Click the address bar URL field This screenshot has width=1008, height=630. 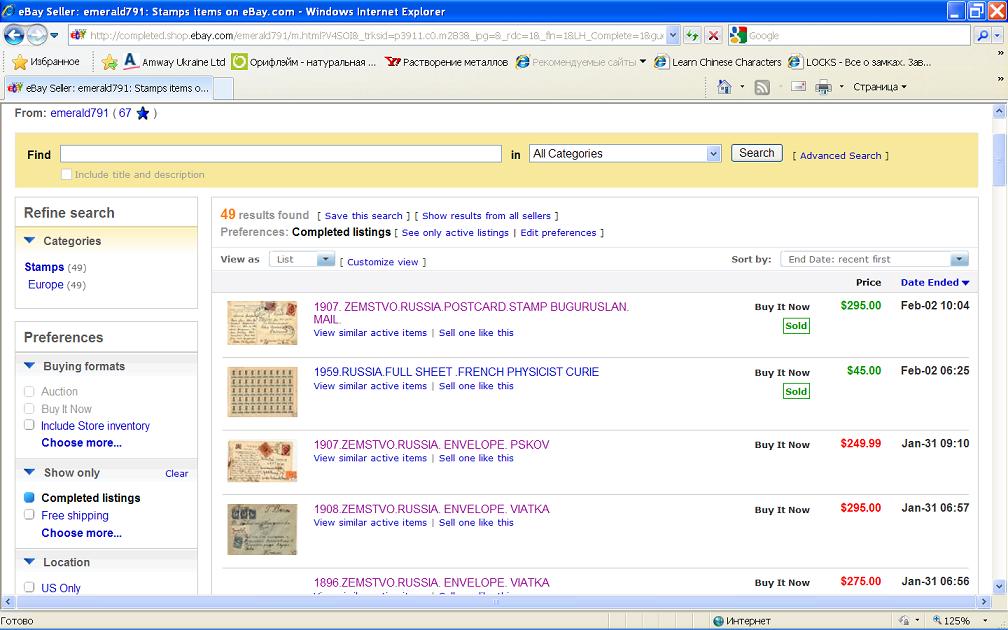point(375,35)
